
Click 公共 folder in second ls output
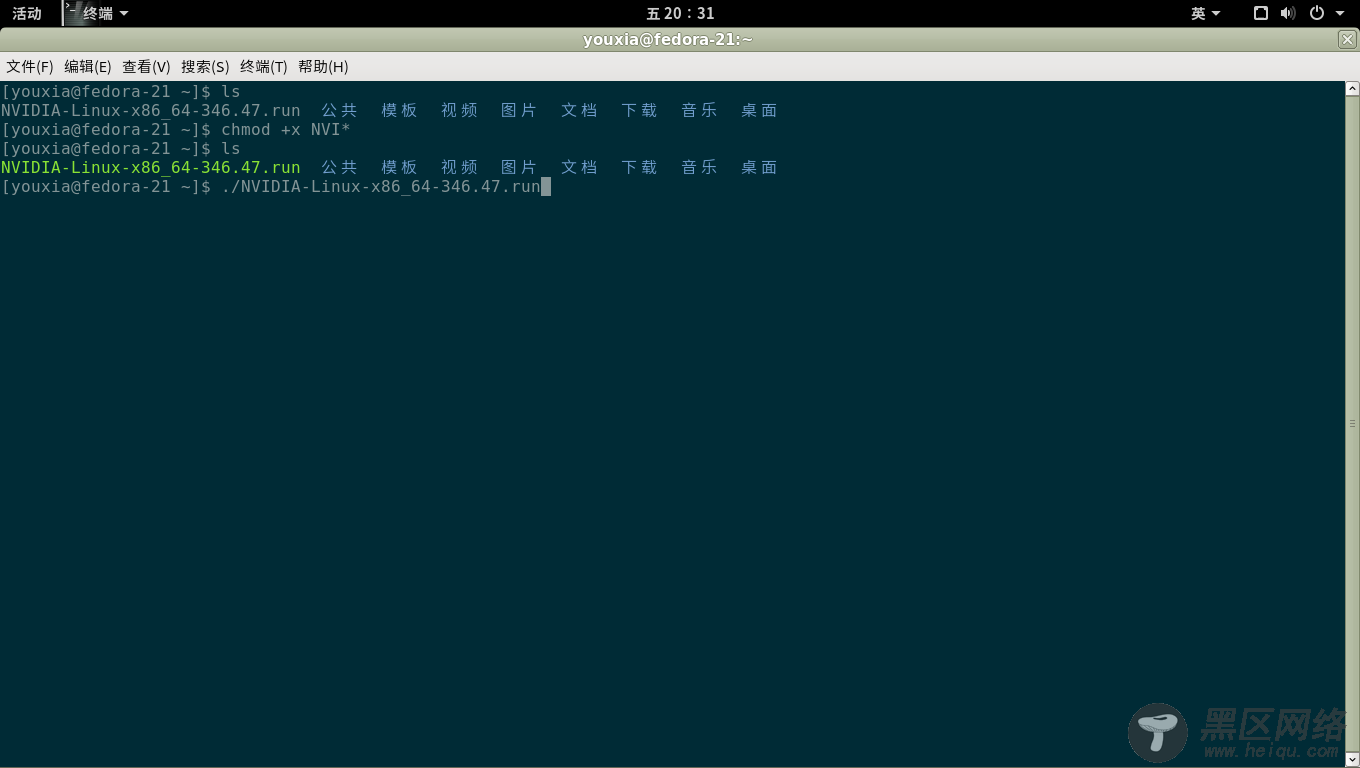pyautogui.click(x=339, y=167)
